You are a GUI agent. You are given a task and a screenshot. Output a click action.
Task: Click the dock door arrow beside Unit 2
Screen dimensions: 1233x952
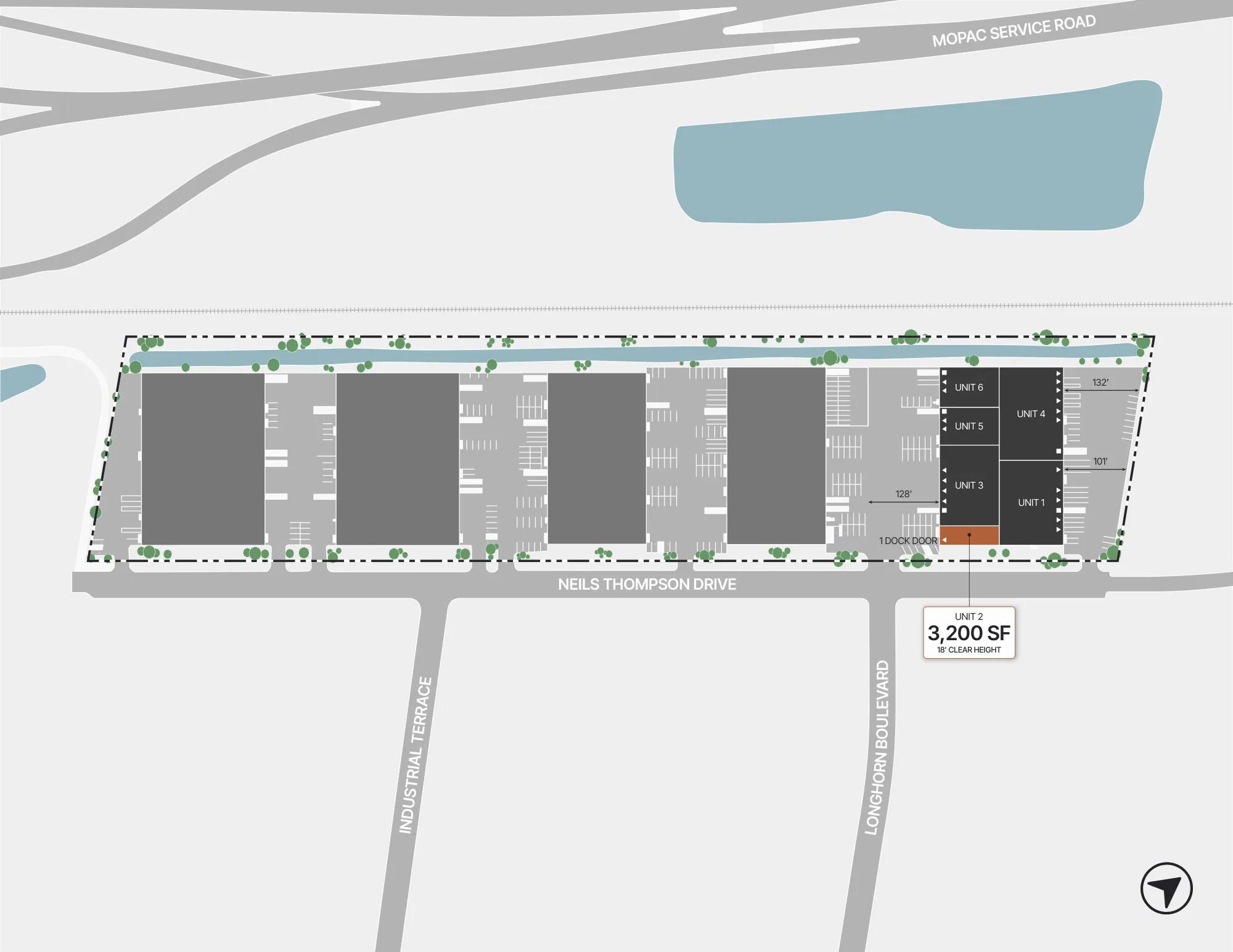(x=944, y=540)
